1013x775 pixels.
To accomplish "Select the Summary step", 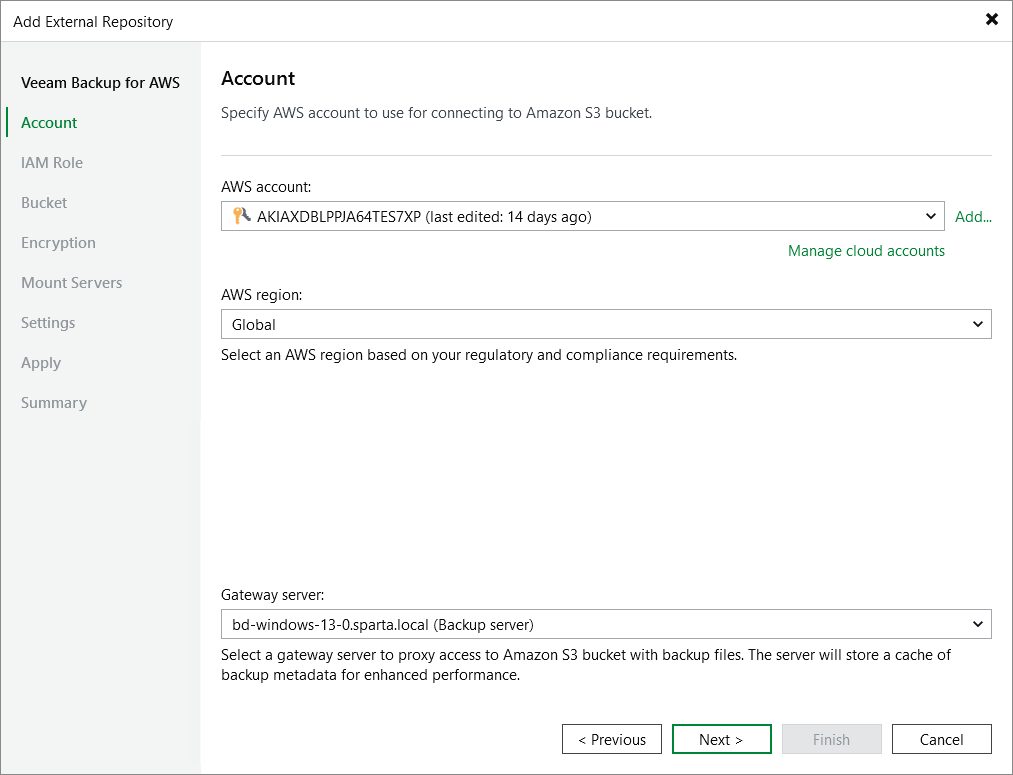I will [54, 403].
